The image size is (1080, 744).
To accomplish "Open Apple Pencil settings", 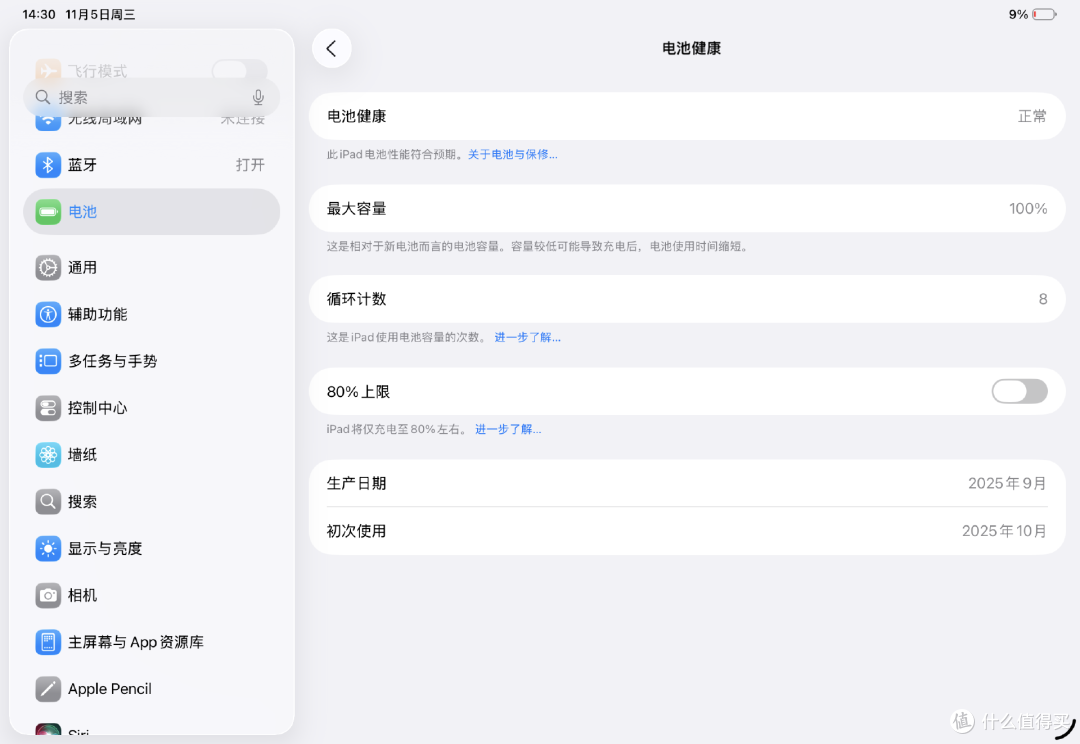I will coord(152,689).
